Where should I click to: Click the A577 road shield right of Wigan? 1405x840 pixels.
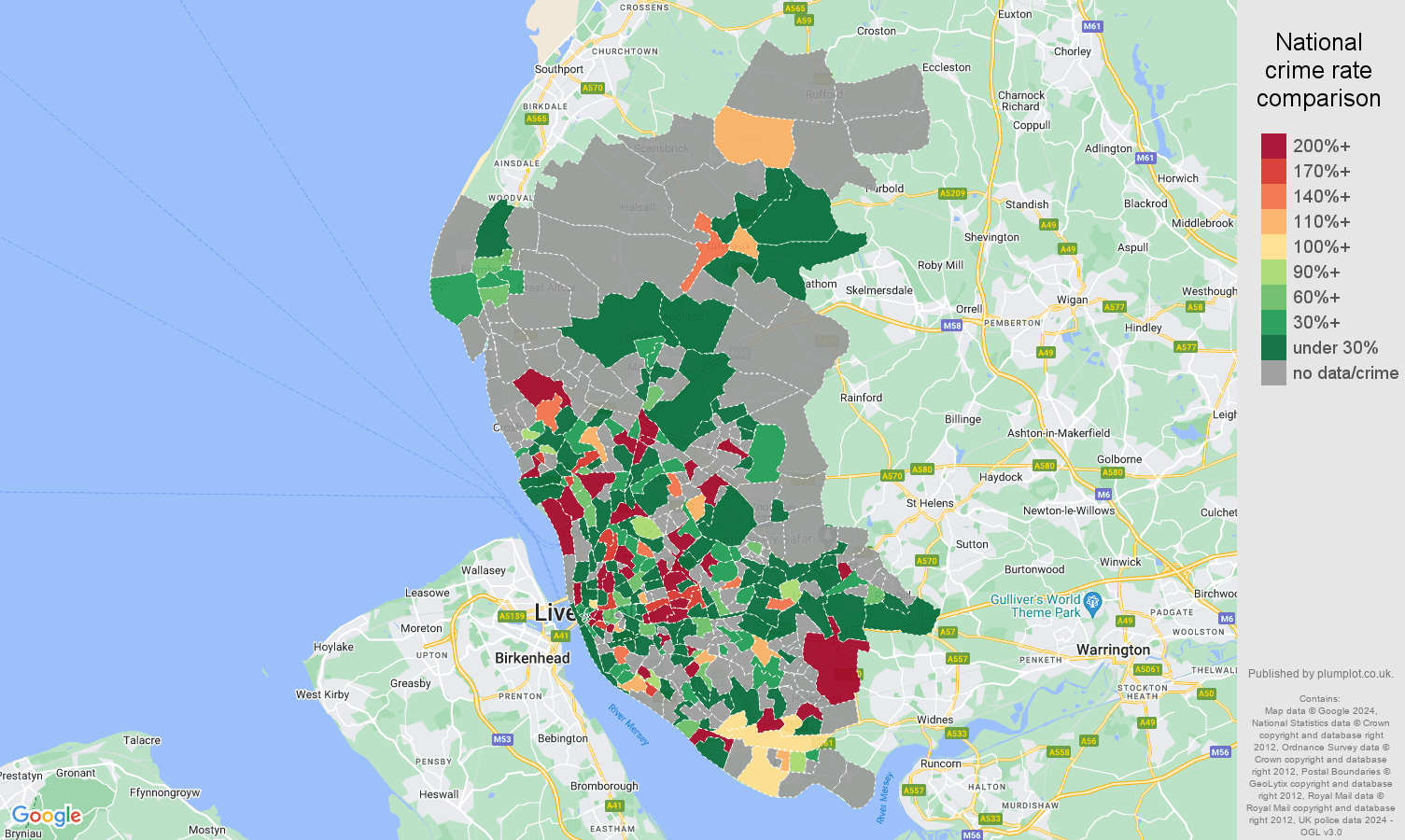pos(1115,307)
